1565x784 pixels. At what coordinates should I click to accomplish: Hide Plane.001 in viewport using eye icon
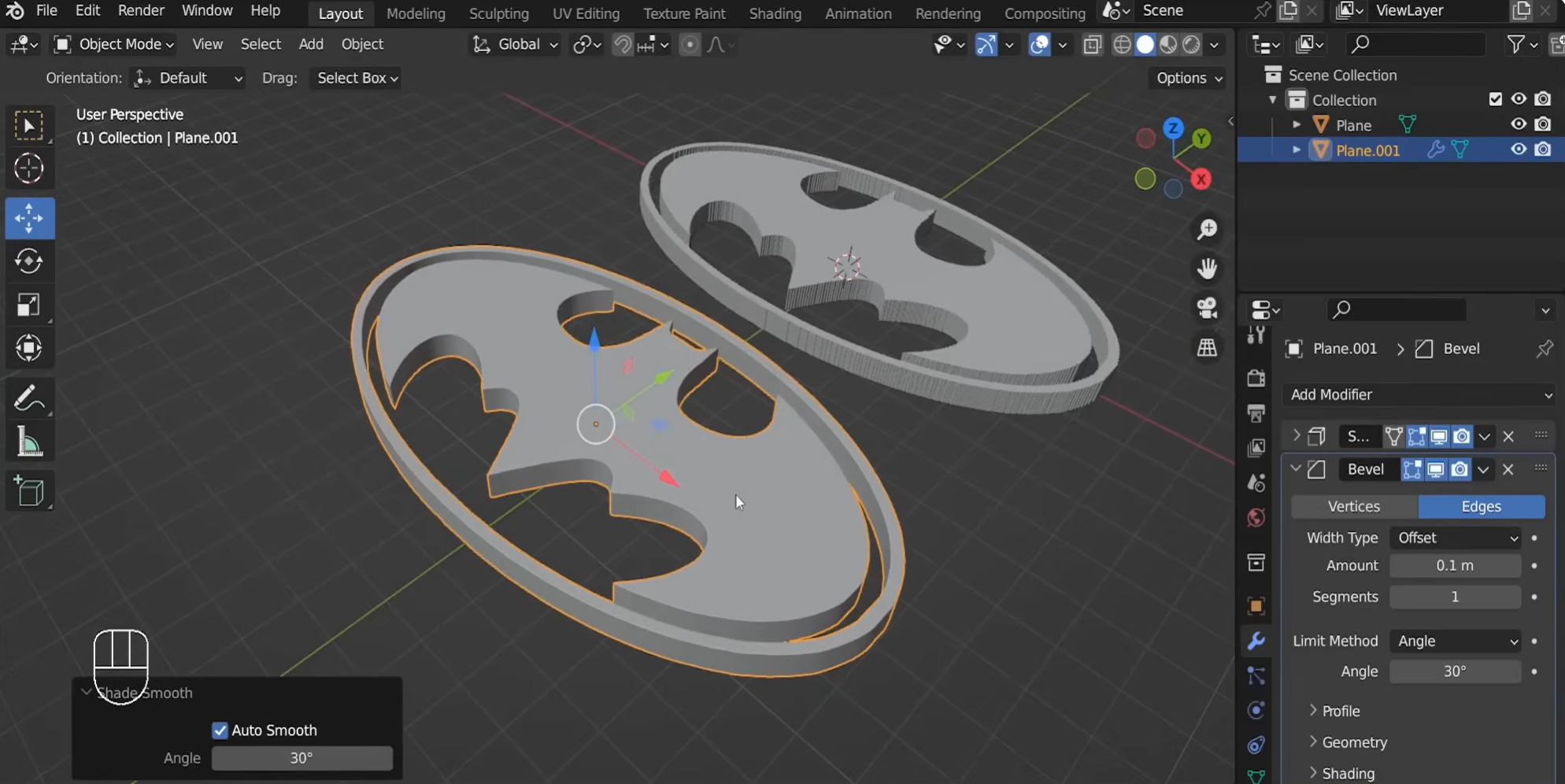(1519, 150)
